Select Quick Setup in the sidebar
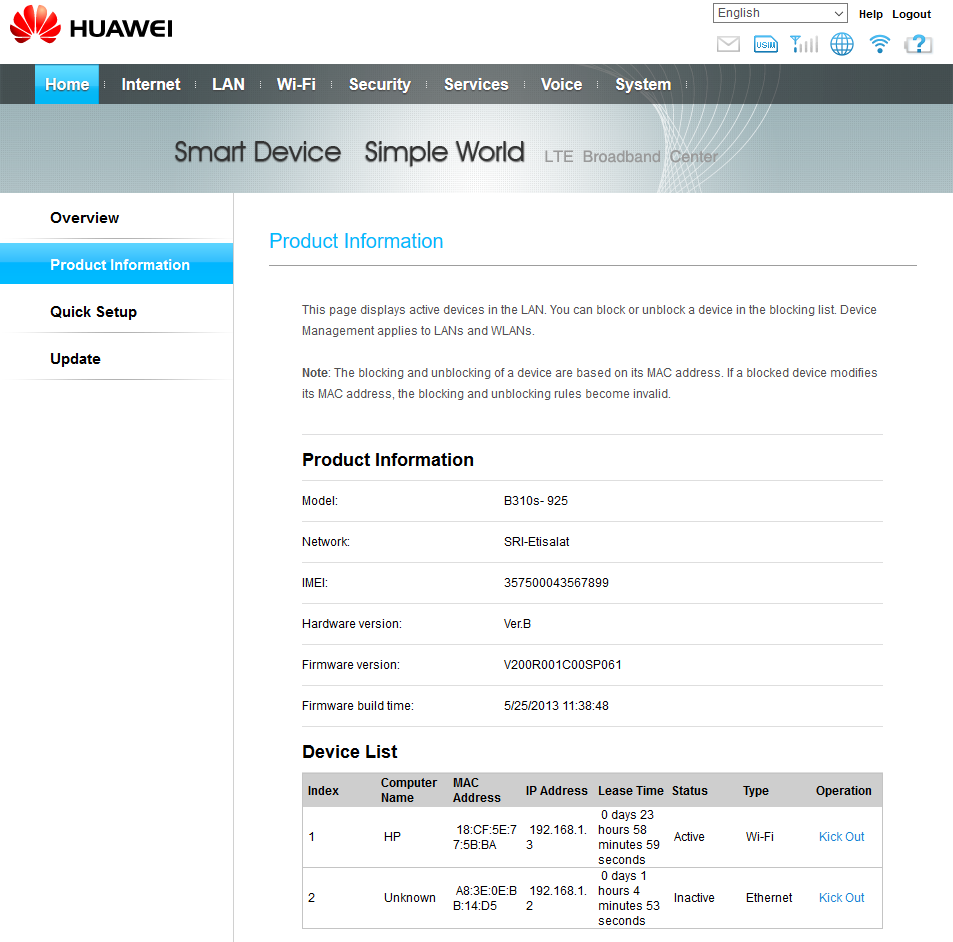This screenshot has height=942, width=953. (x=93, y=312)
